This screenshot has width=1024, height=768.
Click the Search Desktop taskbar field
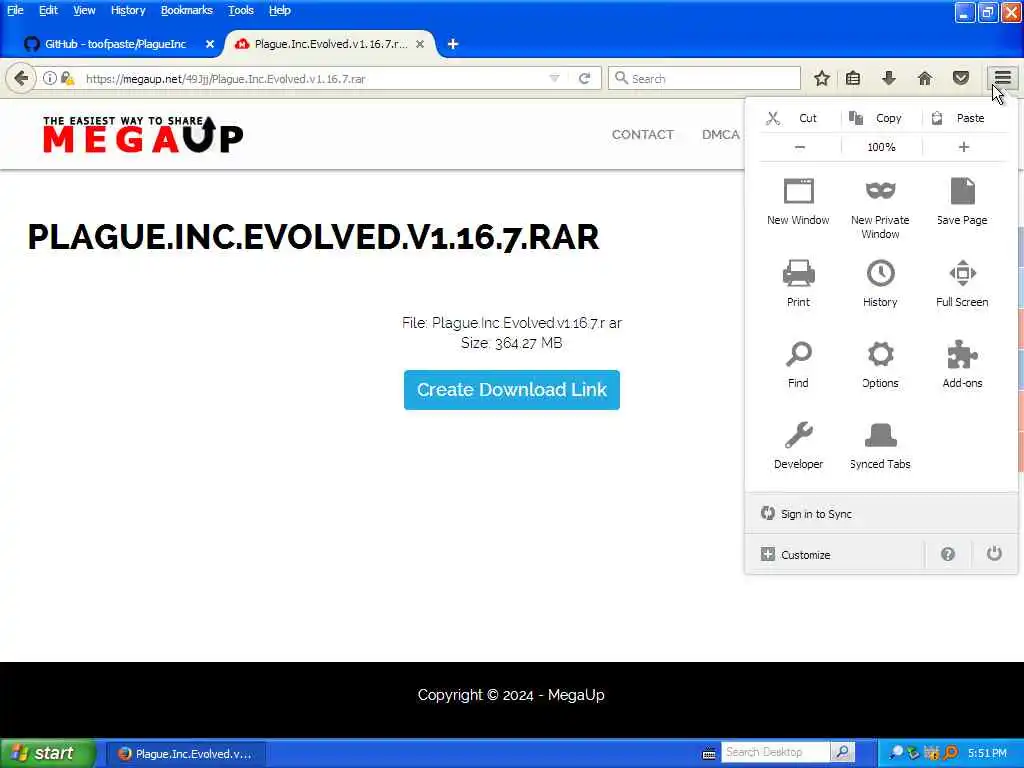775,752
